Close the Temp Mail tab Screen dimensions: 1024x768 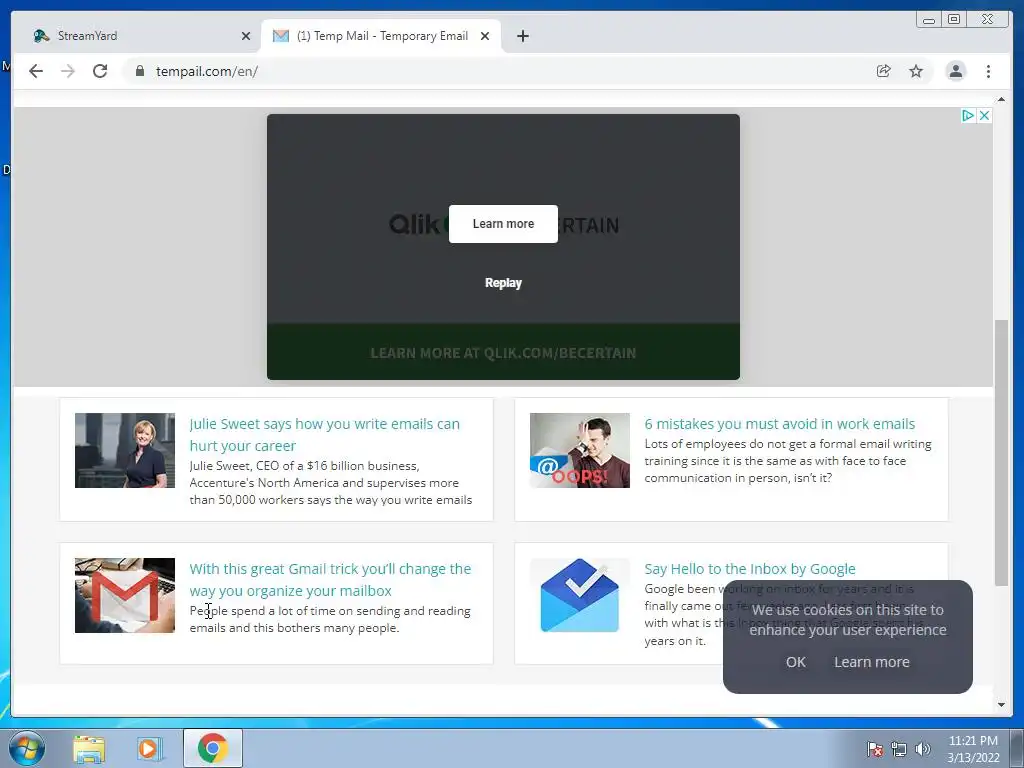point(485,36)
